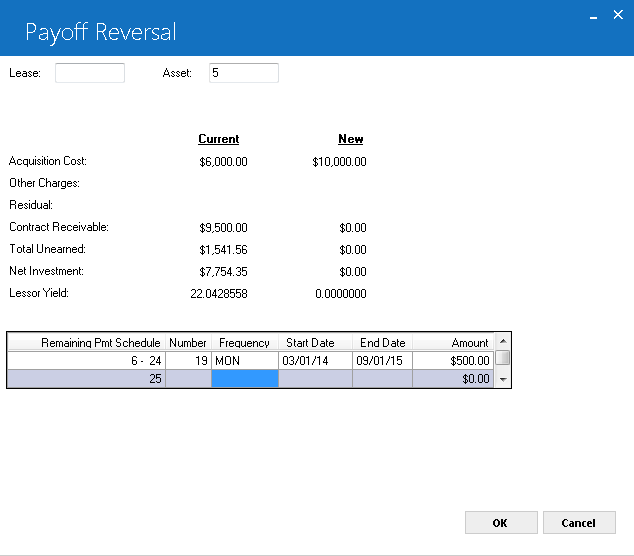The image size is (634, 556).
Task: Click the Current column heading
Action: coord(219,139)
